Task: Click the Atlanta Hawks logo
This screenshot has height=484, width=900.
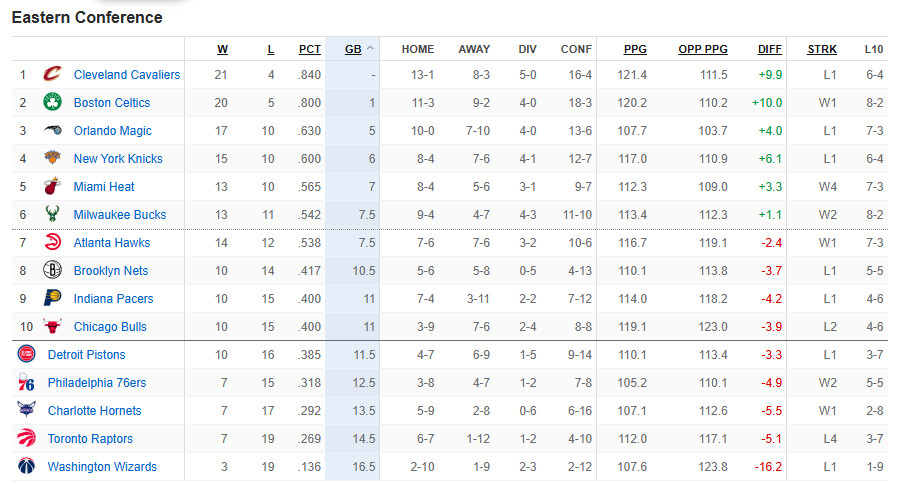Action: click(52, 242)
